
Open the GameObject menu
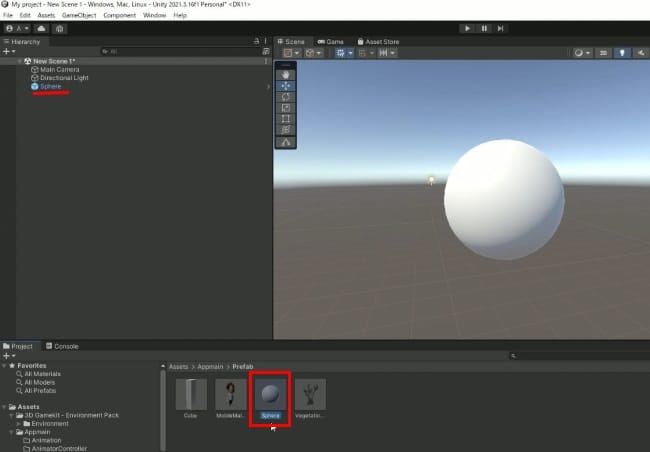pyautogui.click(x=79, y=15)
